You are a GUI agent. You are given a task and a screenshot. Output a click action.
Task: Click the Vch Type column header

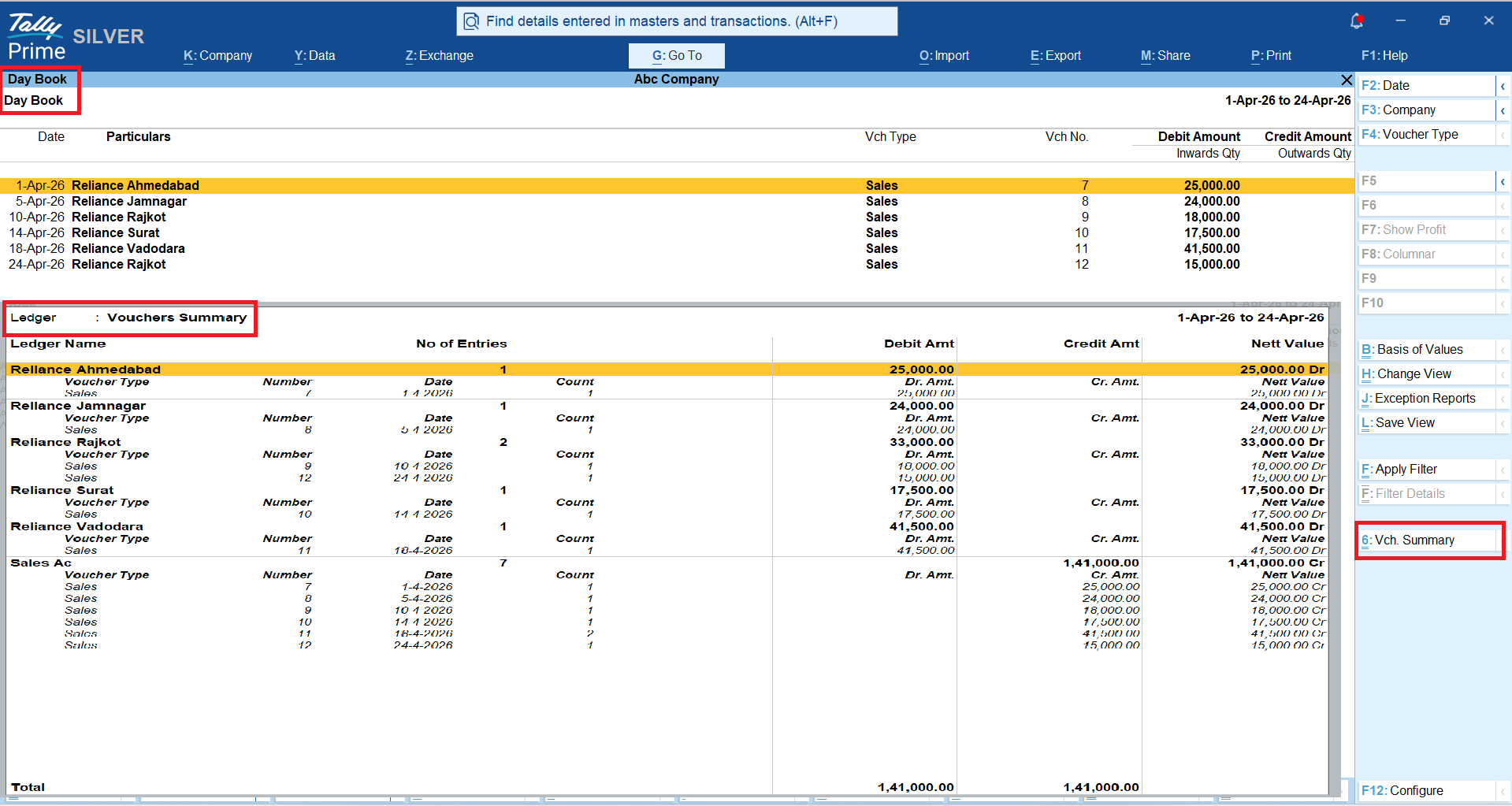[890, 137]
